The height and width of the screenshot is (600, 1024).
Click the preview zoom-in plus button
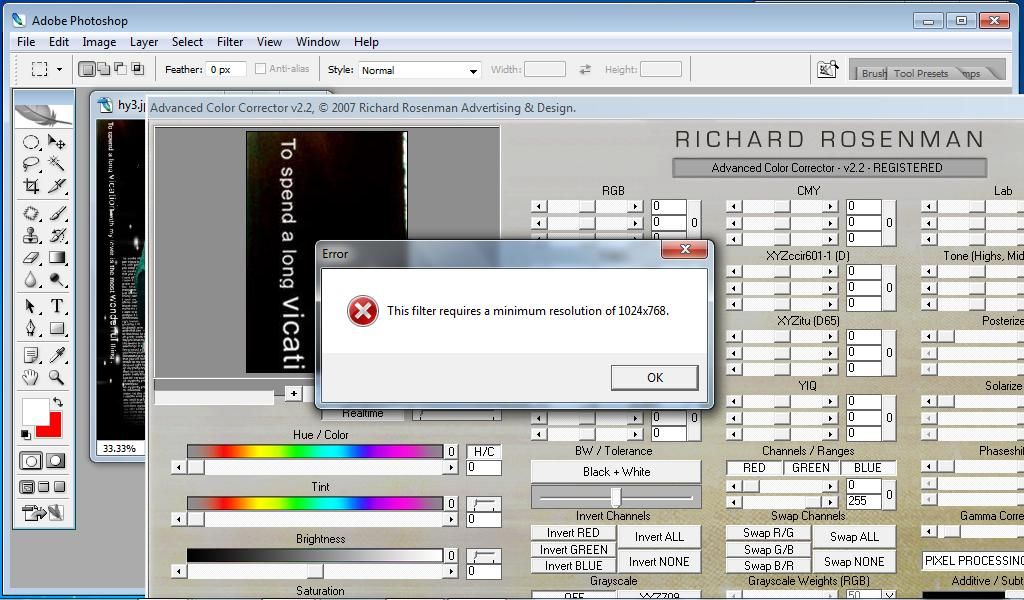[x=294, y=394]
